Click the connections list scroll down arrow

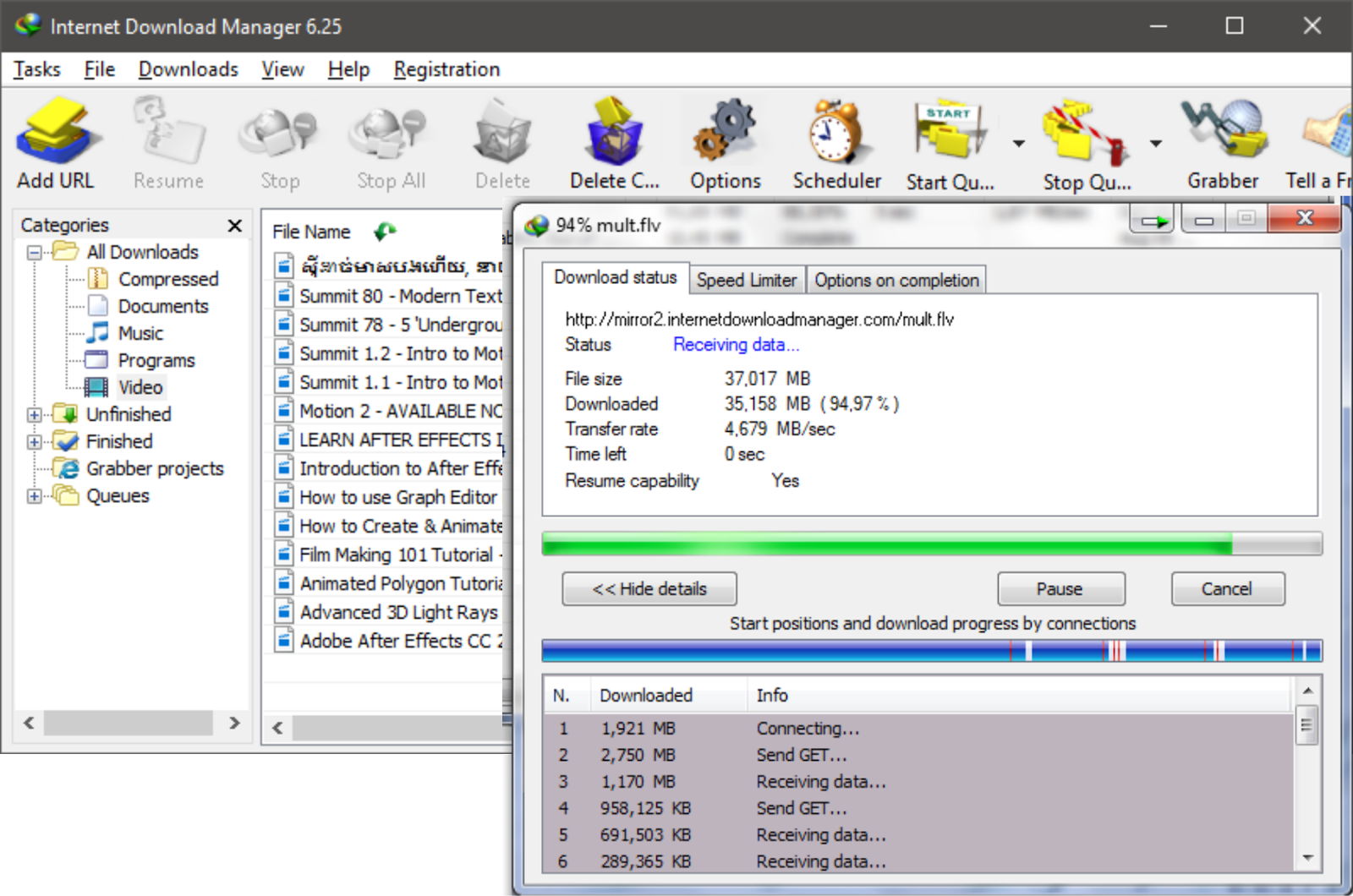[1307, 859]
